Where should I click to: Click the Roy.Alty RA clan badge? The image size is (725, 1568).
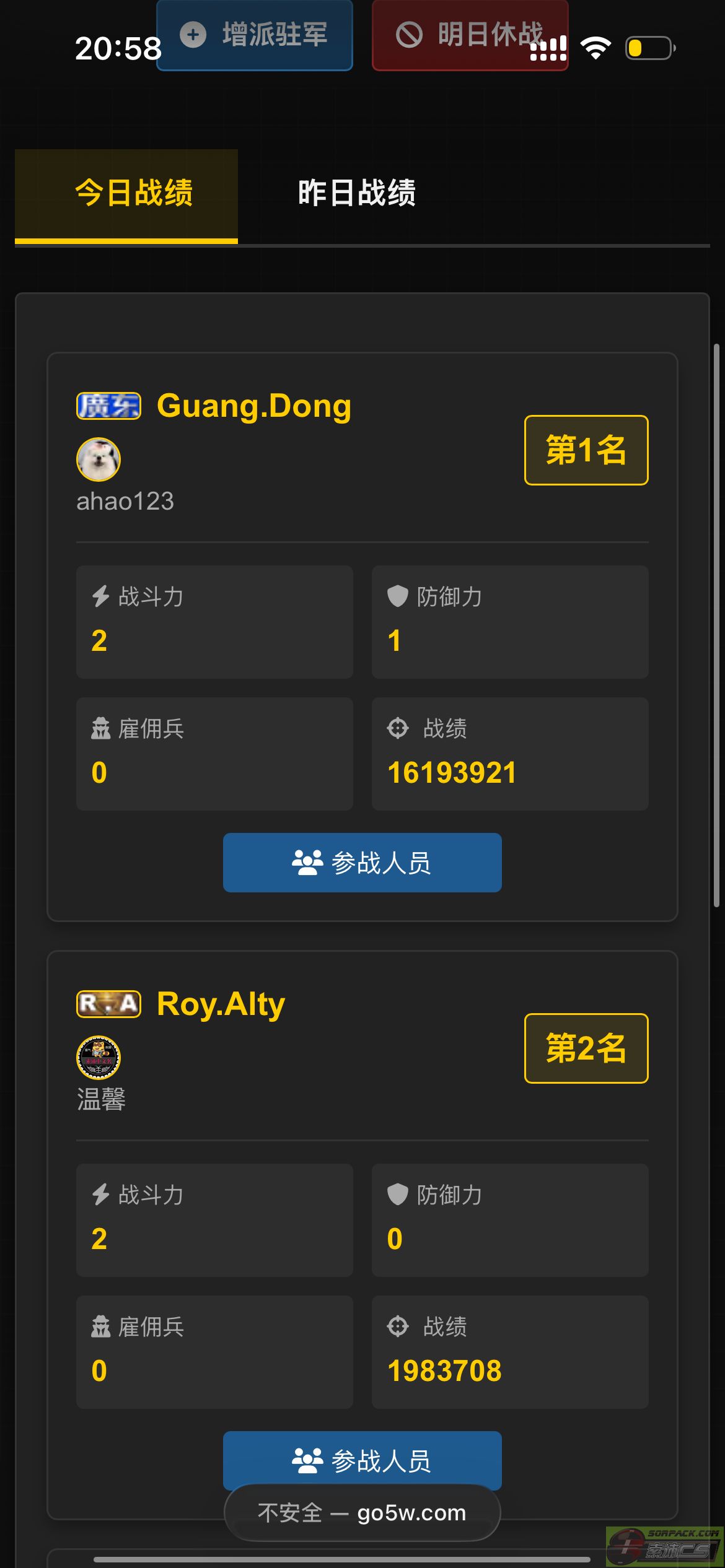point(108,1004)
